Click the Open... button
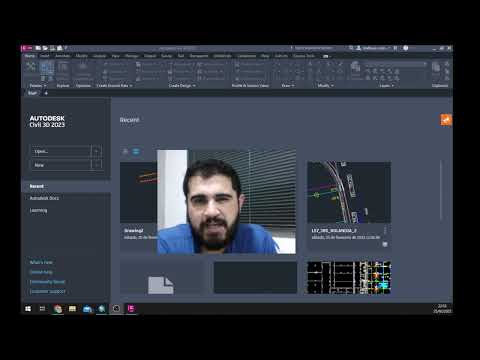480x360 pixels. click(x=61, y=151)
